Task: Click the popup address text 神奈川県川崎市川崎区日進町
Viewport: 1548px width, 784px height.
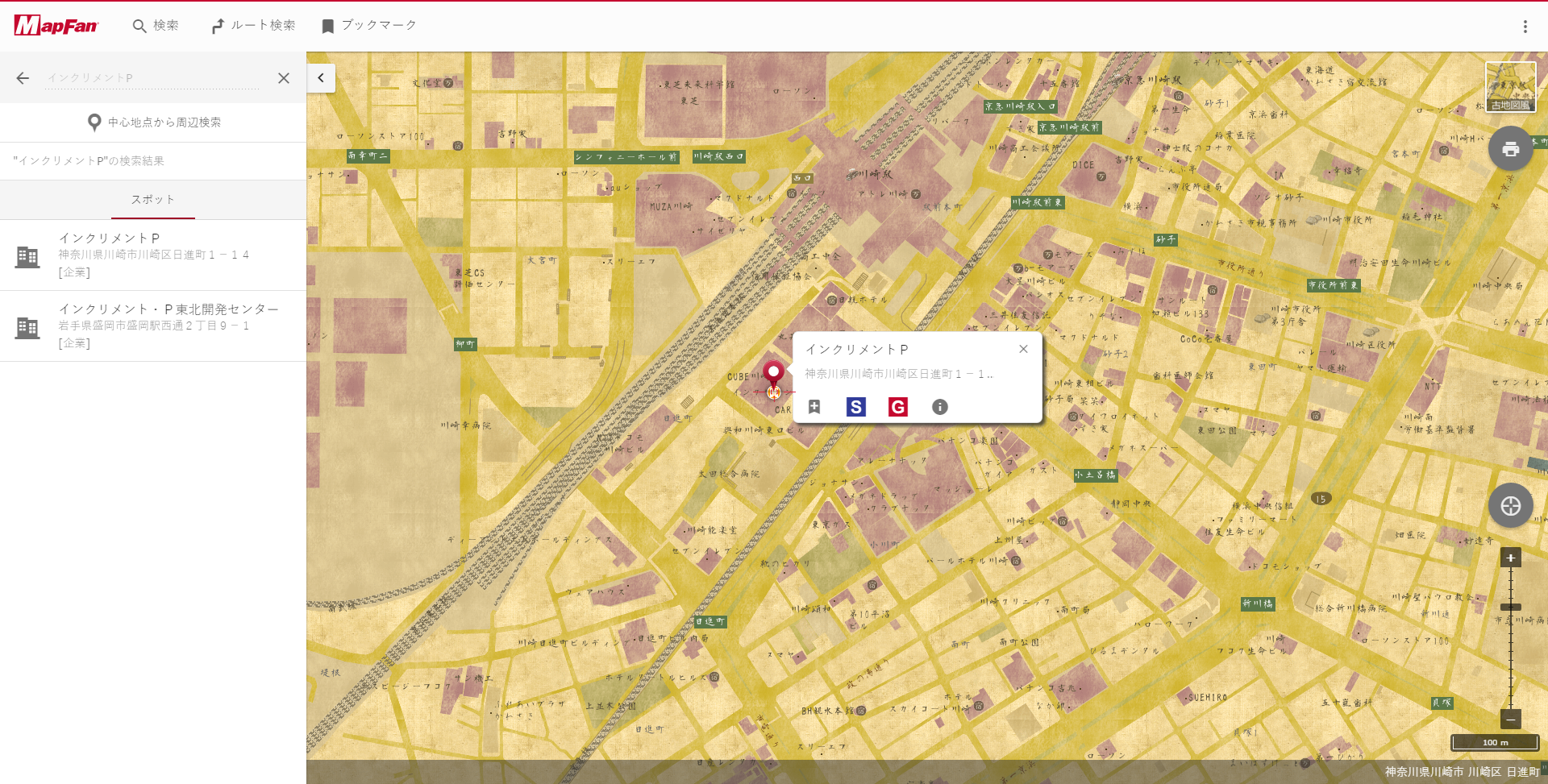Action: [x=899, y=374]
